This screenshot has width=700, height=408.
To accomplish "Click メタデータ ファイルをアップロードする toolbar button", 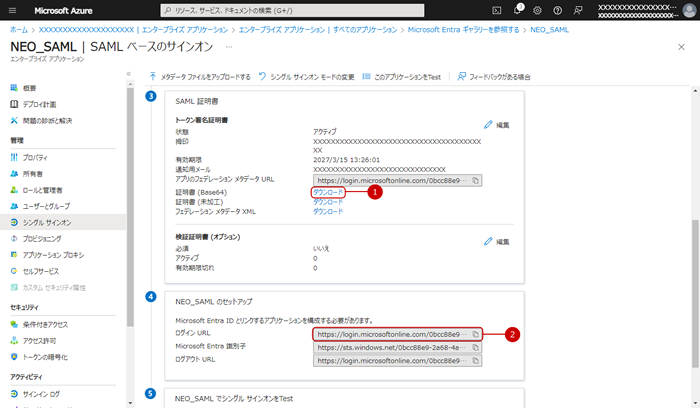I will 200,77.
